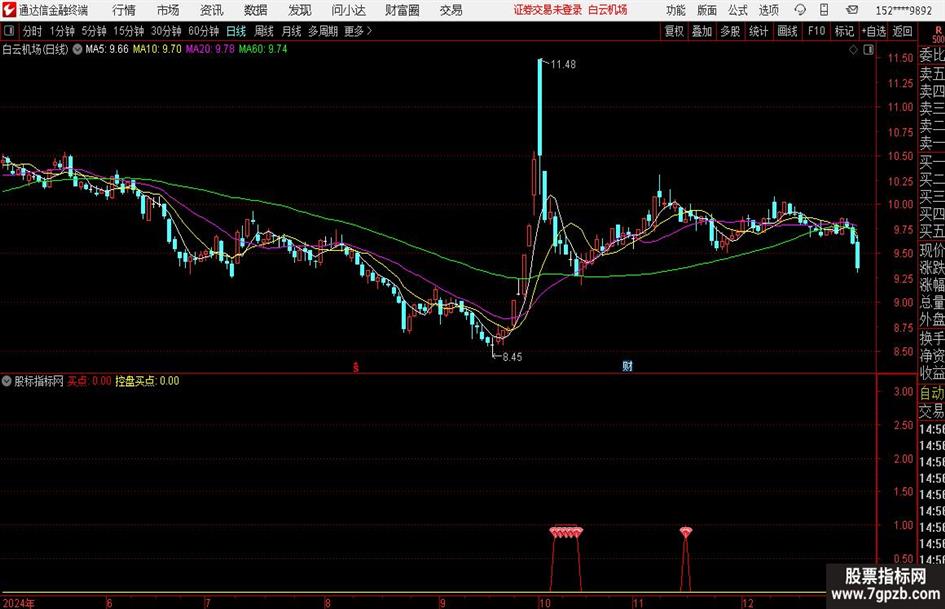
Task: Switch to the 60分钟 period tab
Action: [x=204, y=31]
